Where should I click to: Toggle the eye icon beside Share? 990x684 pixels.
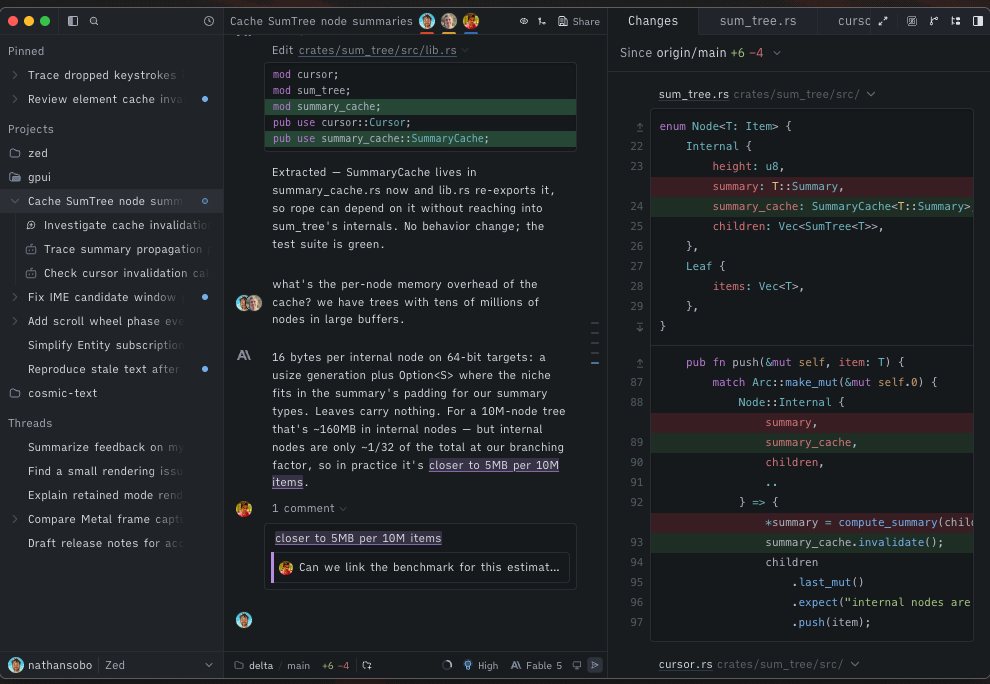(x=523, y=21)
